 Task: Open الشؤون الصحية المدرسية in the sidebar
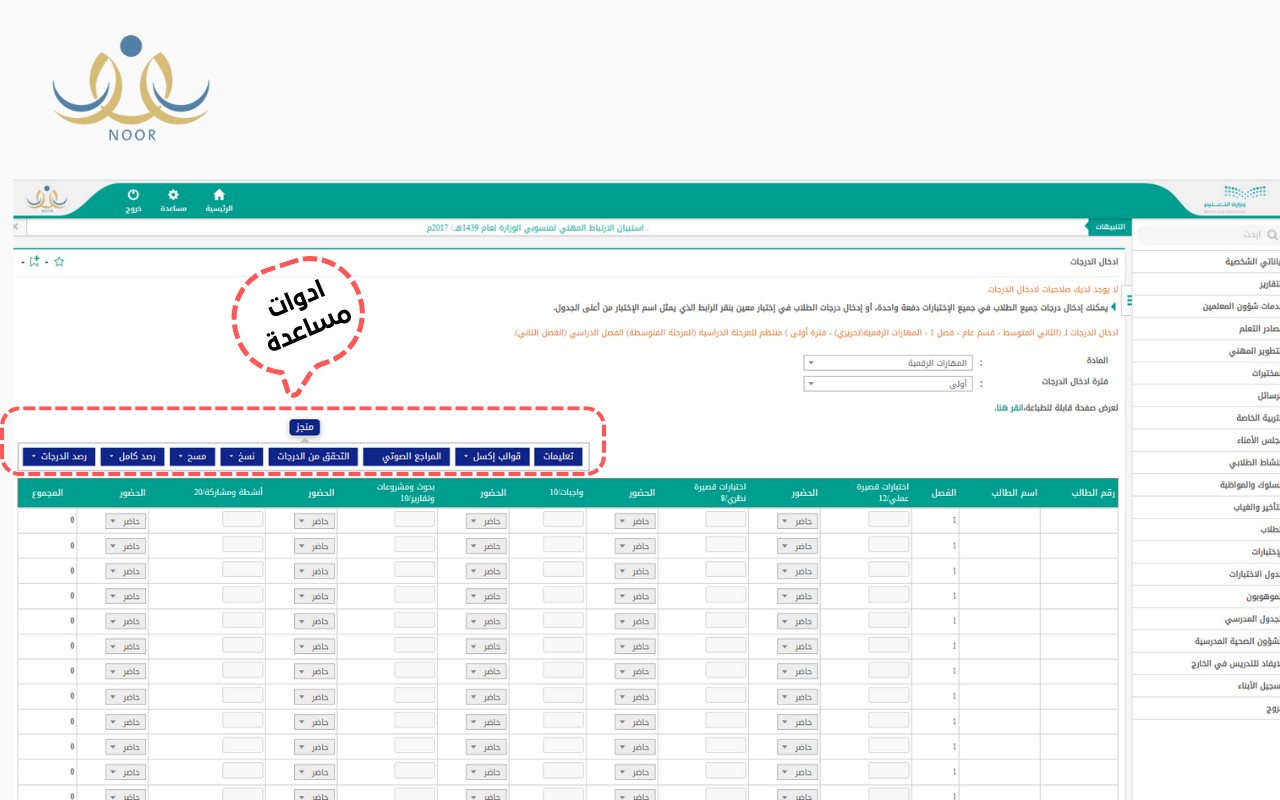click(1237, 641)
